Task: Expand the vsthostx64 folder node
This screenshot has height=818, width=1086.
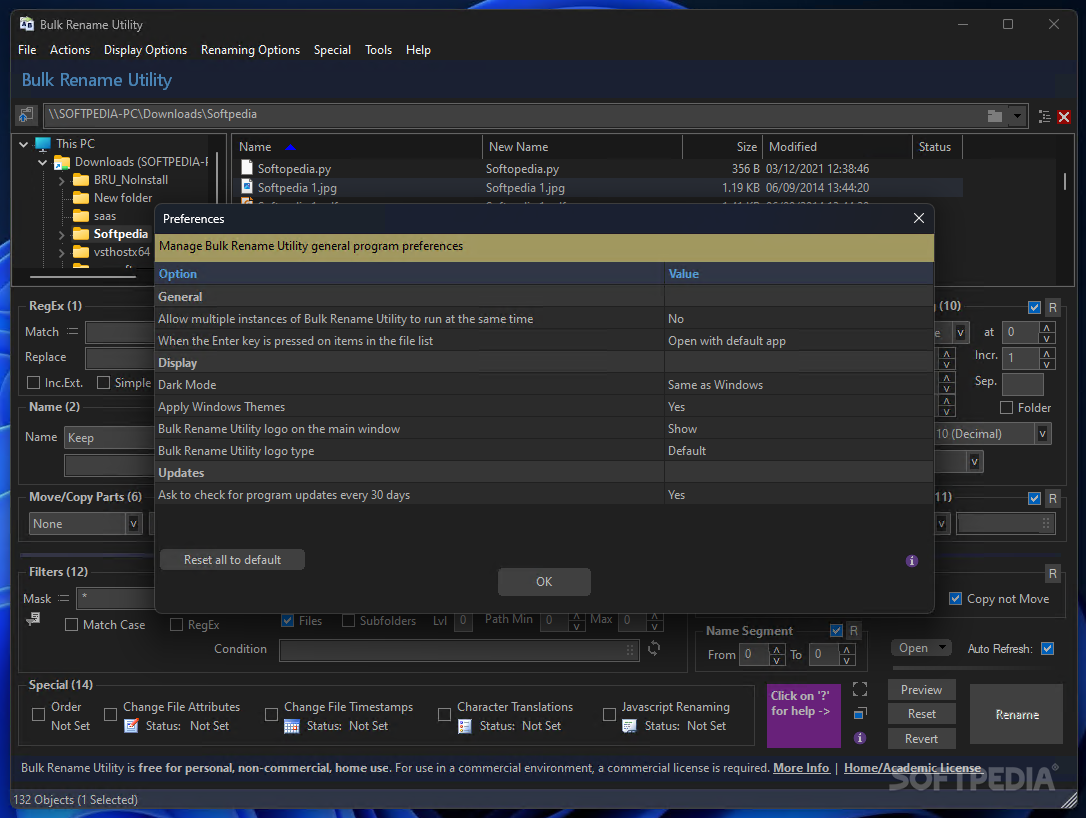Action: click(x=62, y=253)
